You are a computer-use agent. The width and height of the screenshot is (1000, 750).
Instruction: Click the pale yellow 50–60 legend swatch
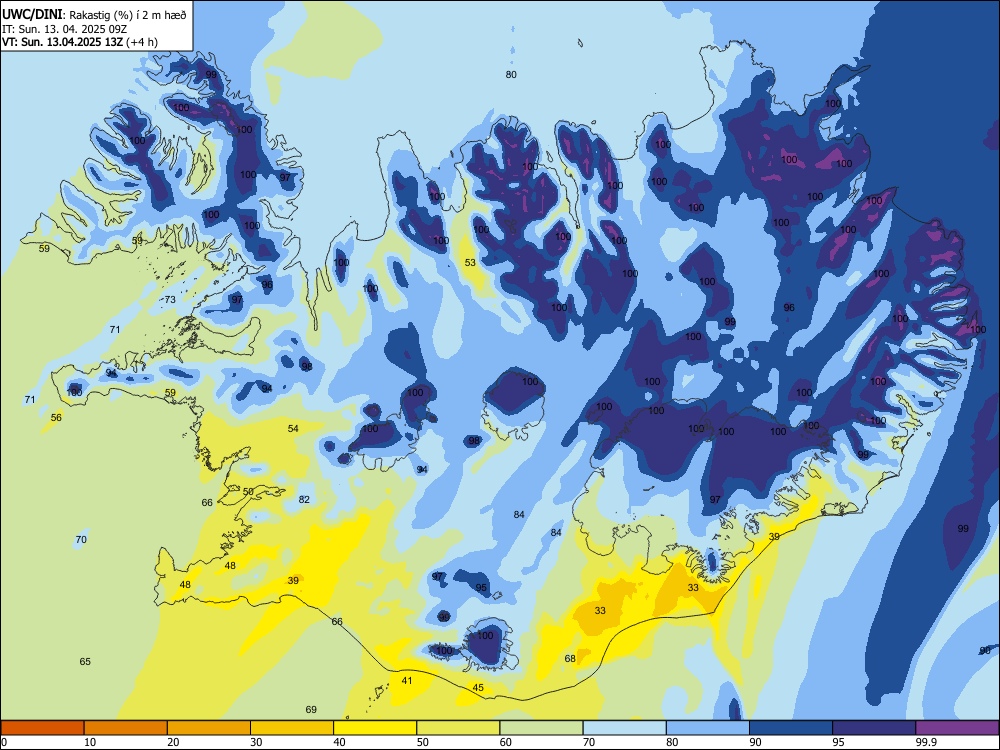(x=458, y=728)
